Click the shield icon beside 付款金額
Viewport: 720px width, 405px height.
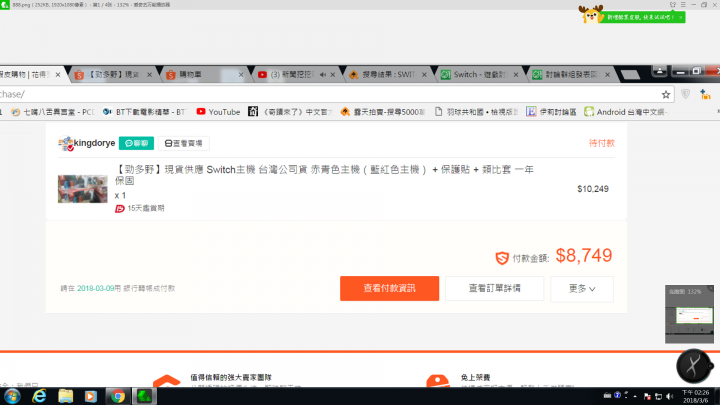pyautogui.click(x=502, y=258)
